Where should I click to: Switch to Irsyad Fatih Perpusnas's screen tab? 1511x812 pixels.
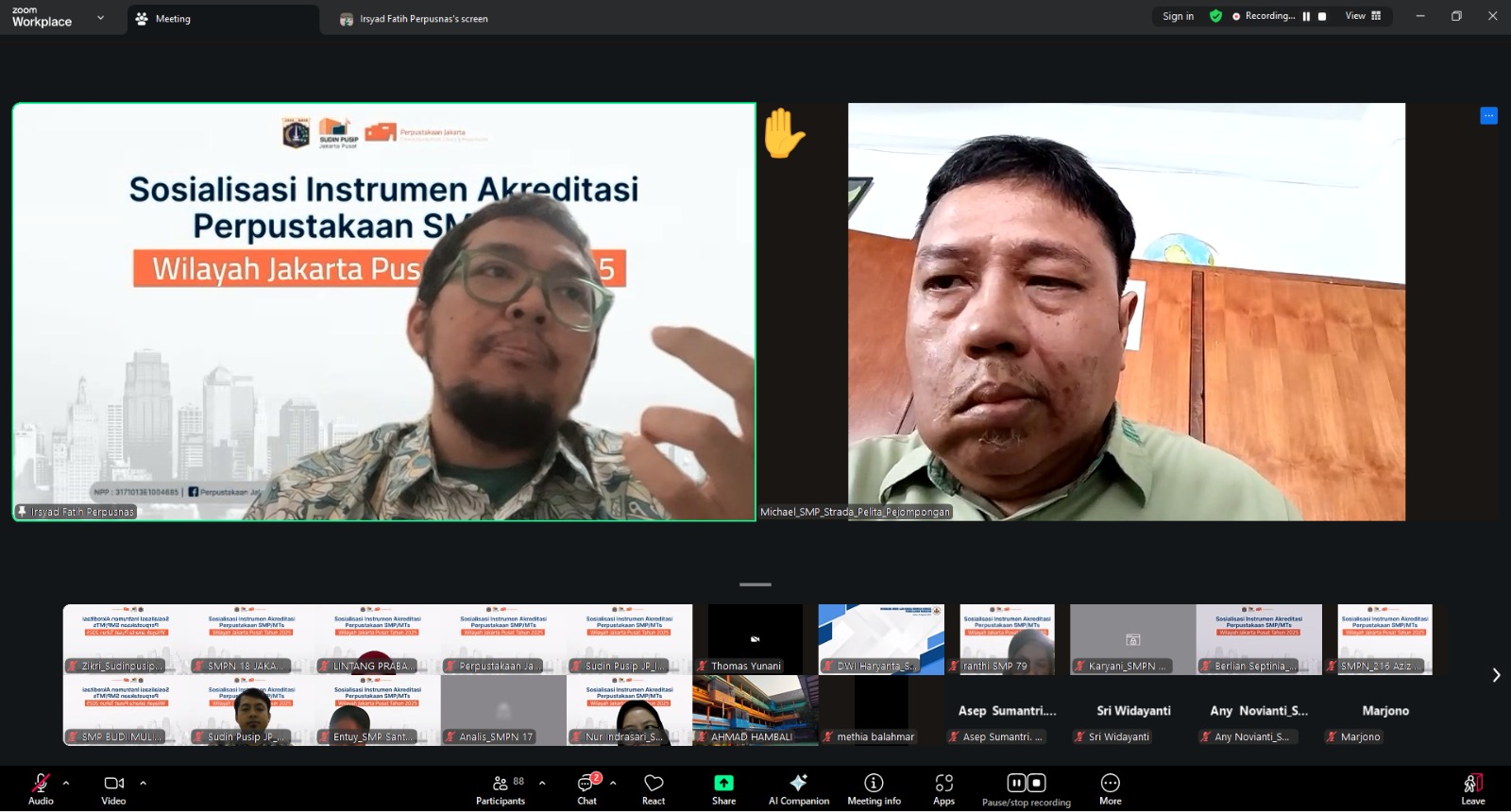[x=414, y=19]
